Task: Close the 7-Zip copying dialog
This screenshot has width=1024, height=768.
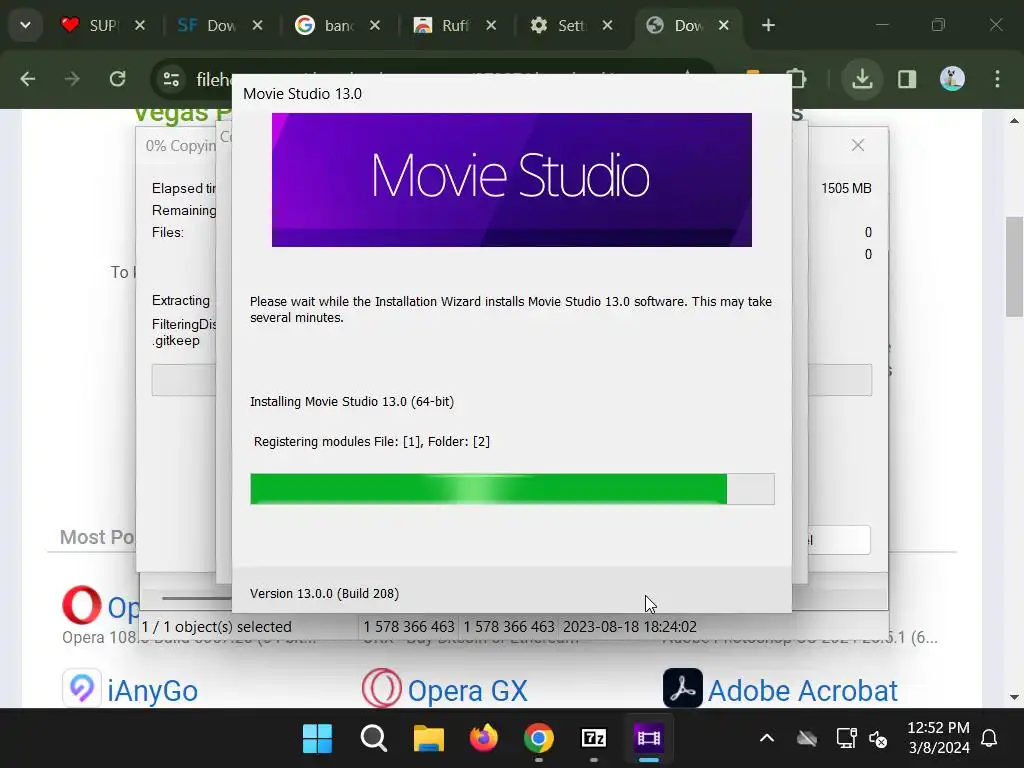Action: [858, 145]
